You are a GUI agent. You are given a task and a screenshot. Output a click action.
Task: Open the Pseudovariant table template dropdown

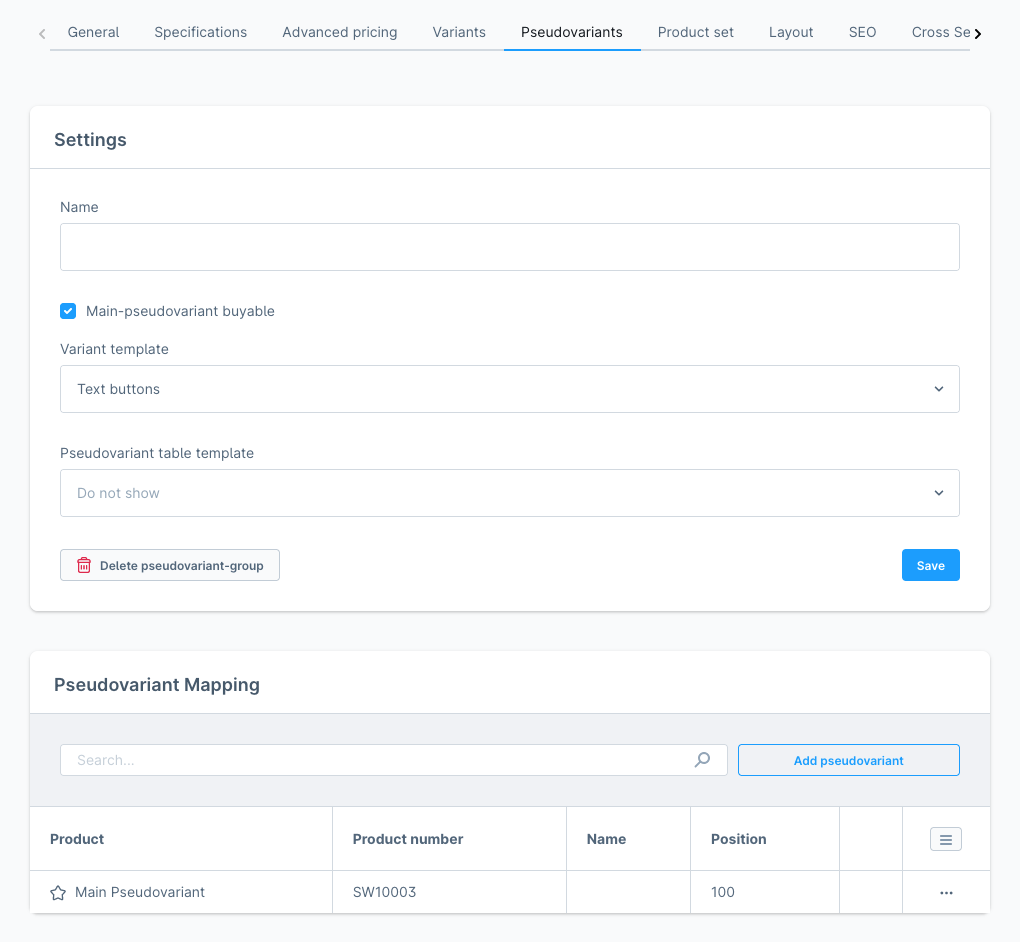[509, 493]
